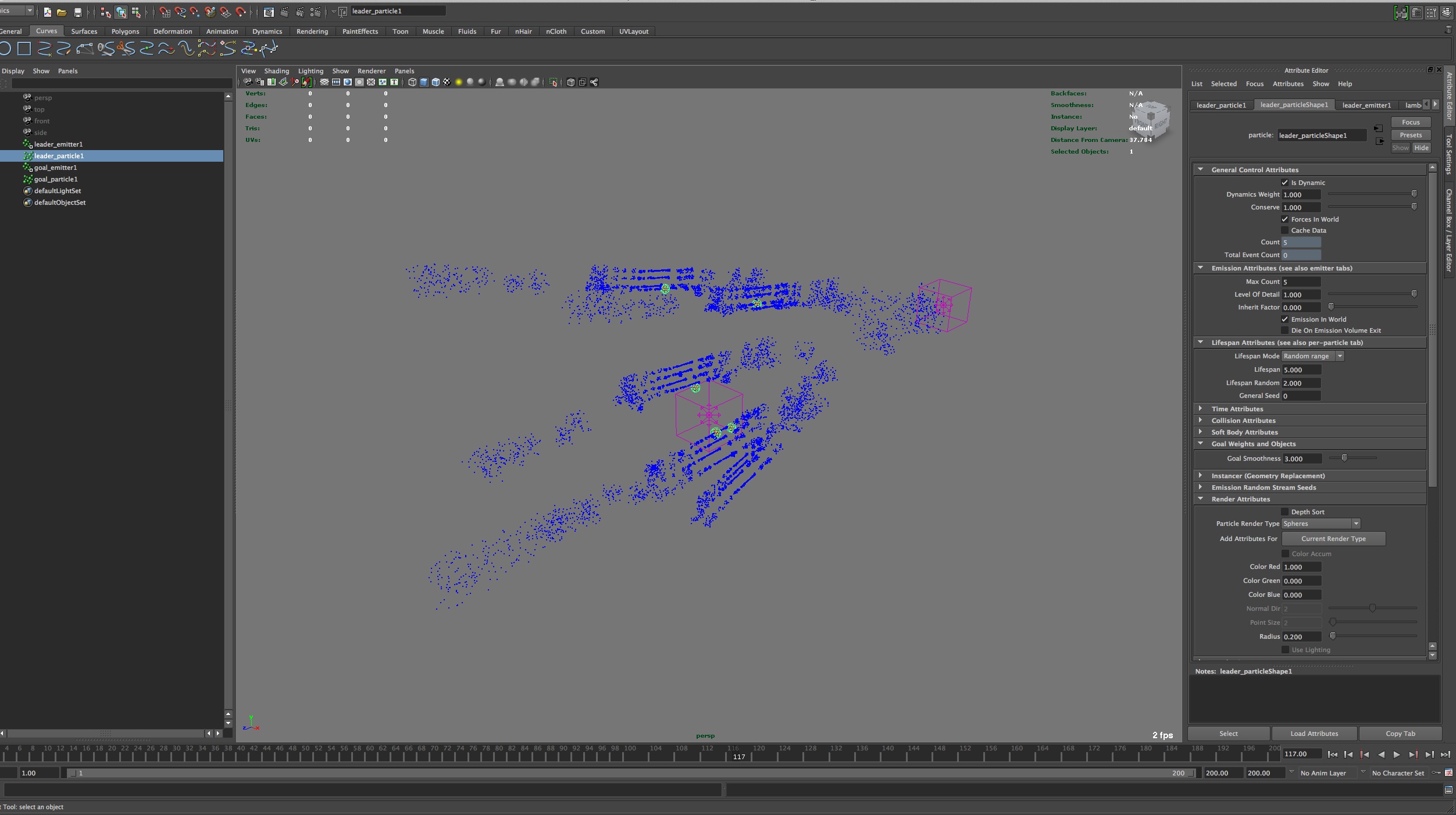Adjust the Goal Smoothness slider
The height and width of the screenshot is (815, 1456).
(1344, 458)
